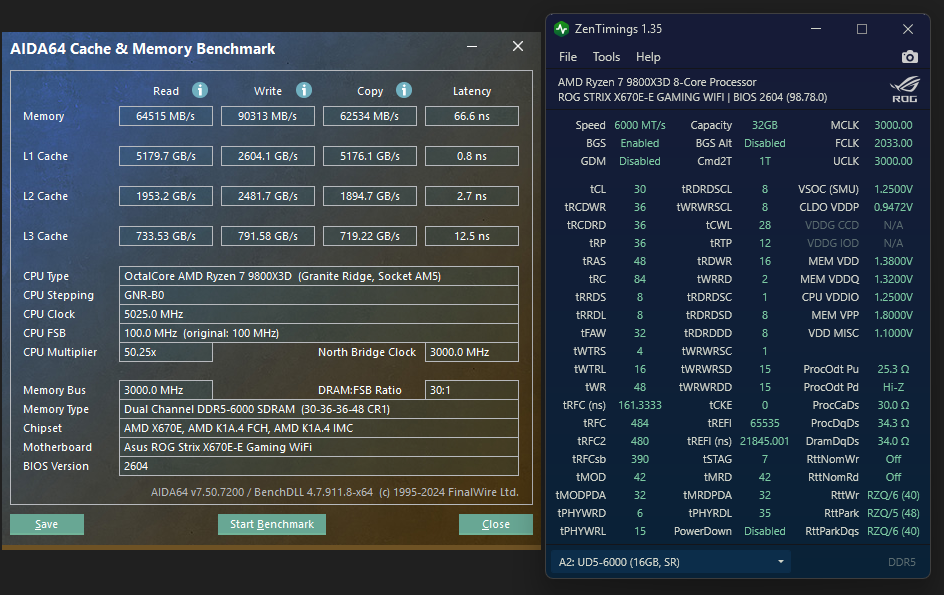
Task: Click the ROG logo in ZenTimings
Action: pos(904,89)
